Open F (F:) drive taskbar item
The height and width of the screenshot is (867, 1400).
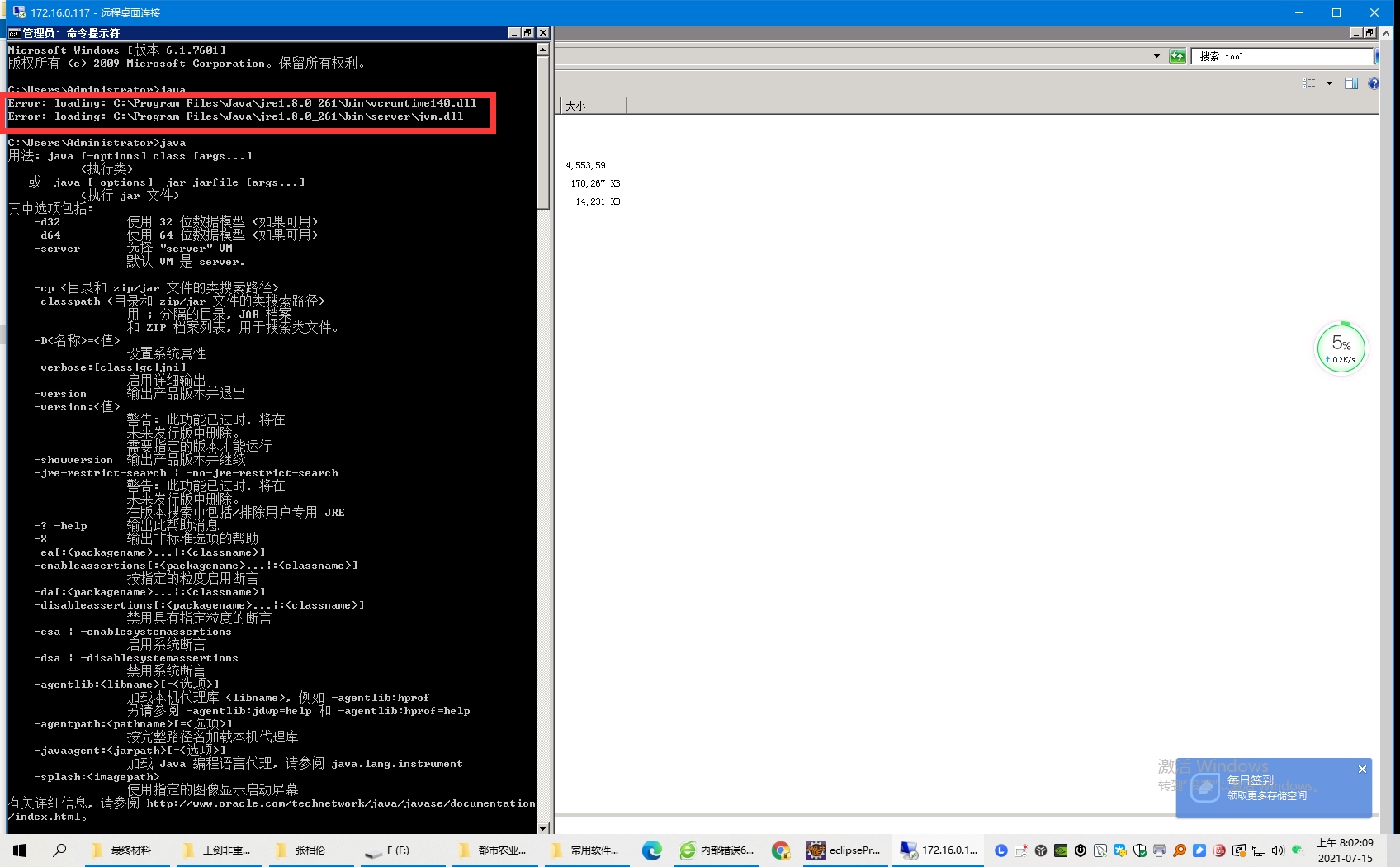[x=401, y=850]
